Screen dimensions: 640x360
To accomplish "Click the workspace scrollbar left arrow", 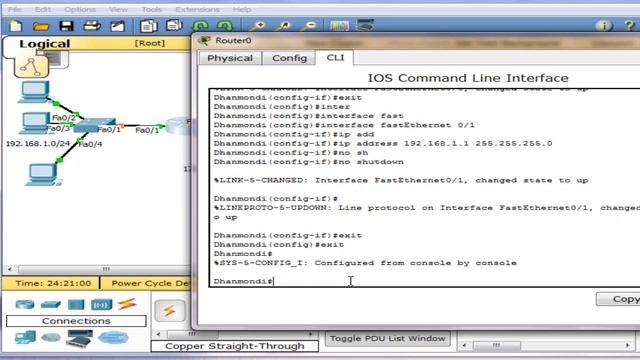I will pyautogui.click(x=10, y=269).
